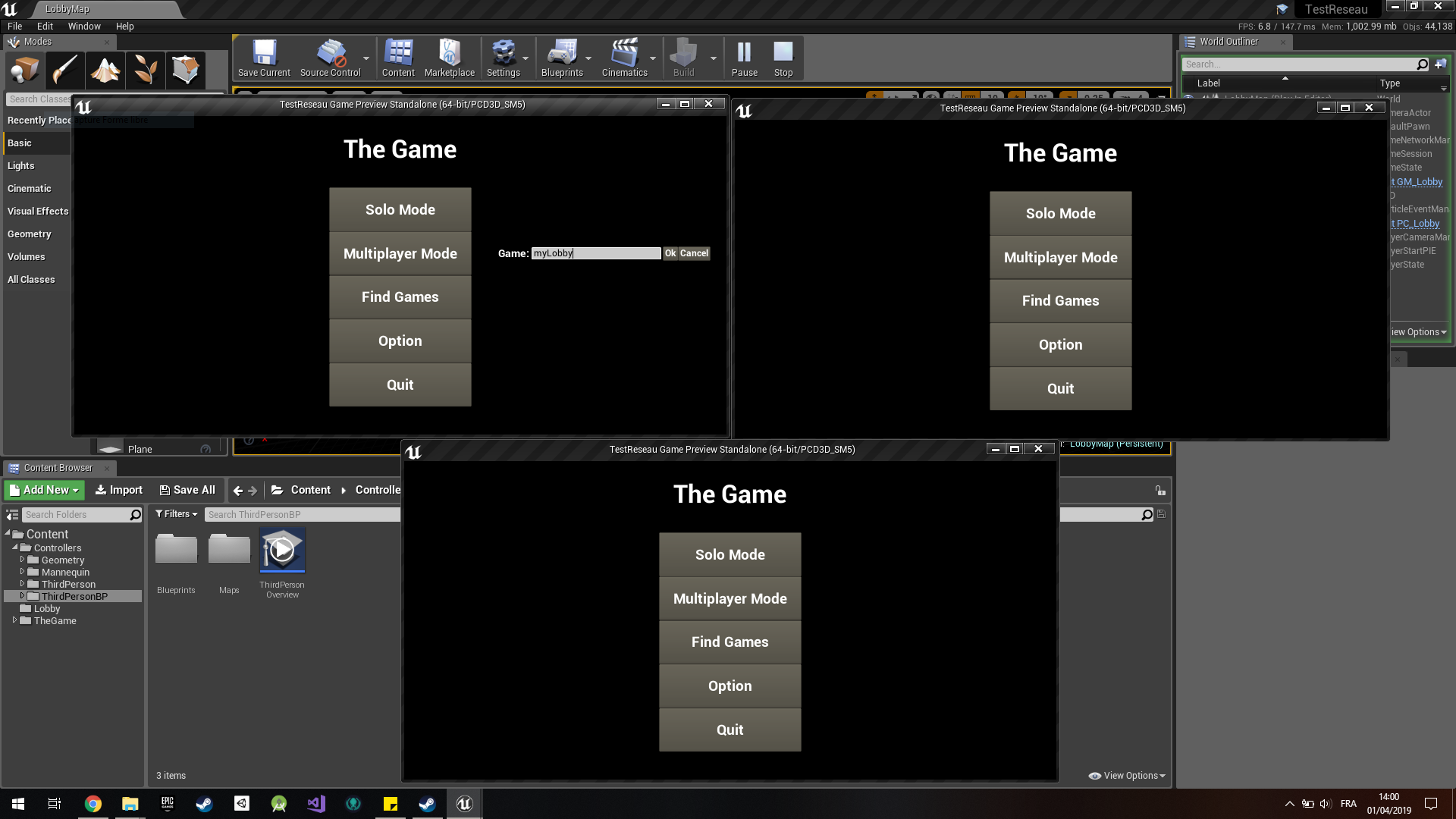Open View Options in the game preview window
Viewport: 1456px width, 819px height.
(x=1126, y=775)
